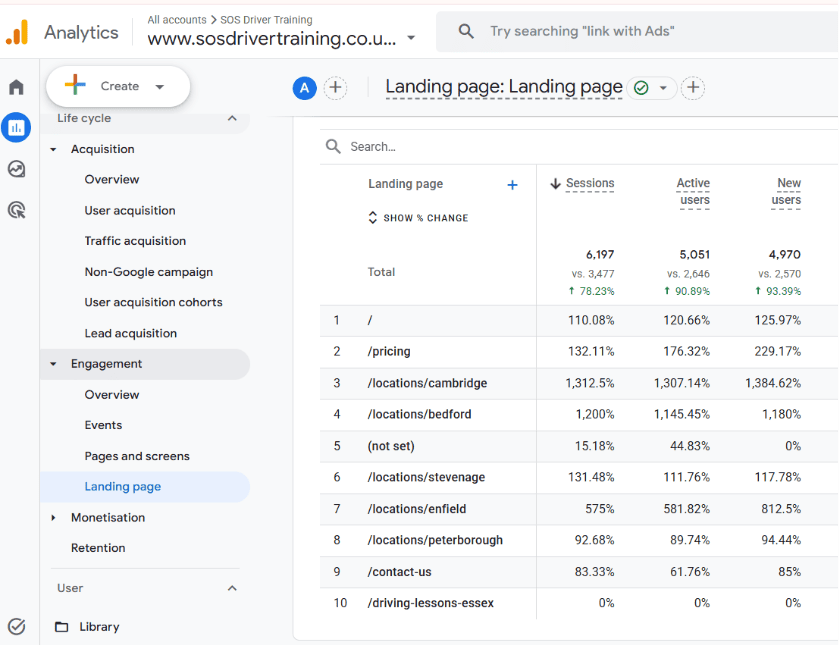Viewport: 840px width, 645px height.
Task: Open the Explore icon in sidebar
Action: (17, 169)
